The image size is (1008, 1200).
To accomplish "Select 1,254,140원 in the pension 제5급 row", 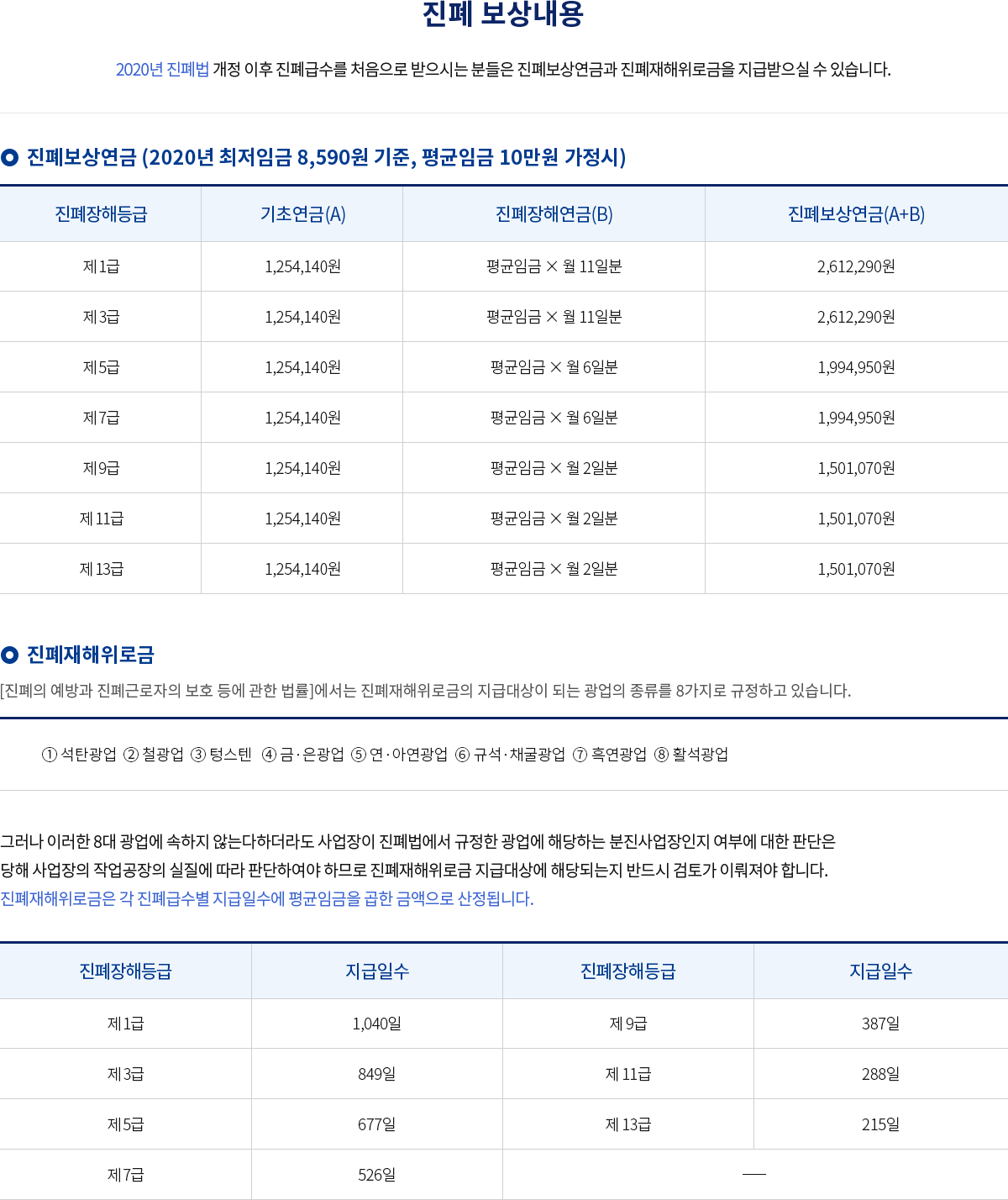I will [x=302, y=367].
